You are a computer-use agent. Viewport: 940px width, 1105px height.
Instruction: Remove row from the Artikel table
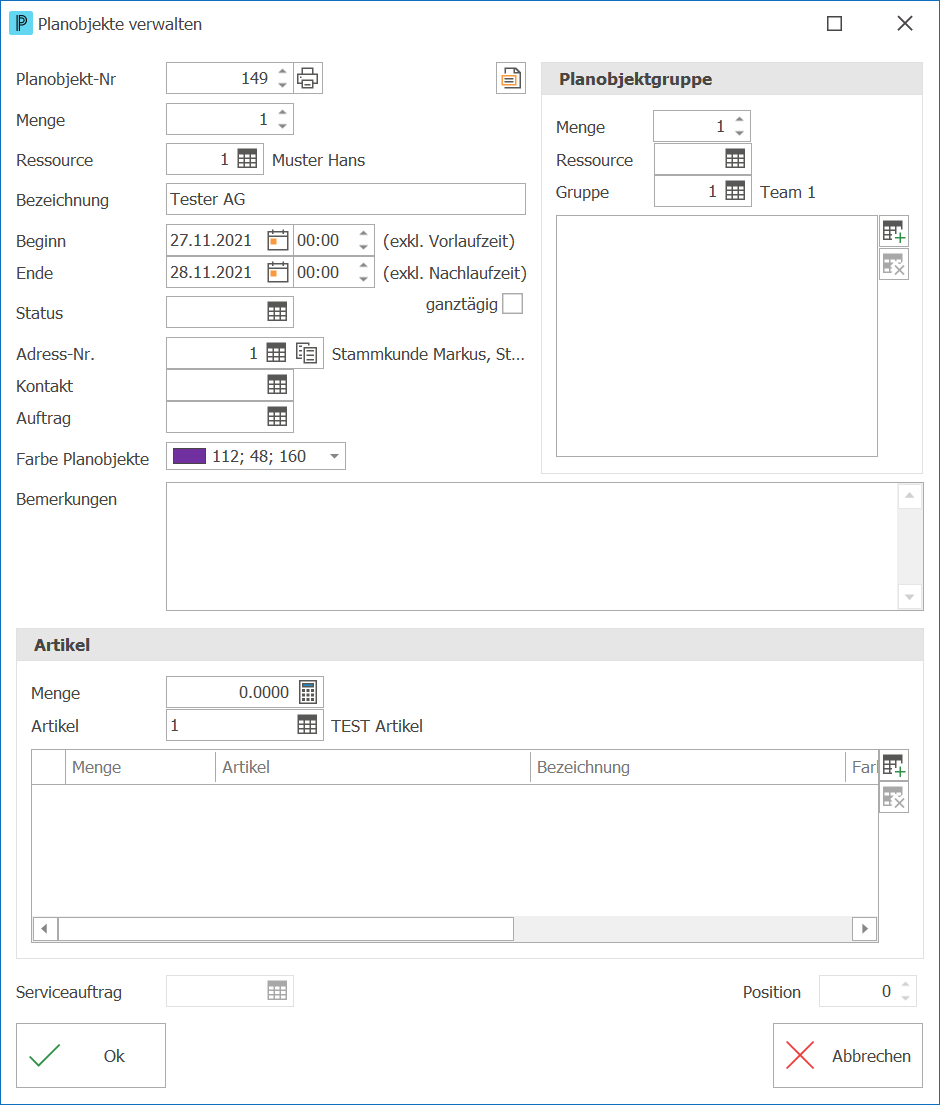pyautogui.click(x=893, y=798)
